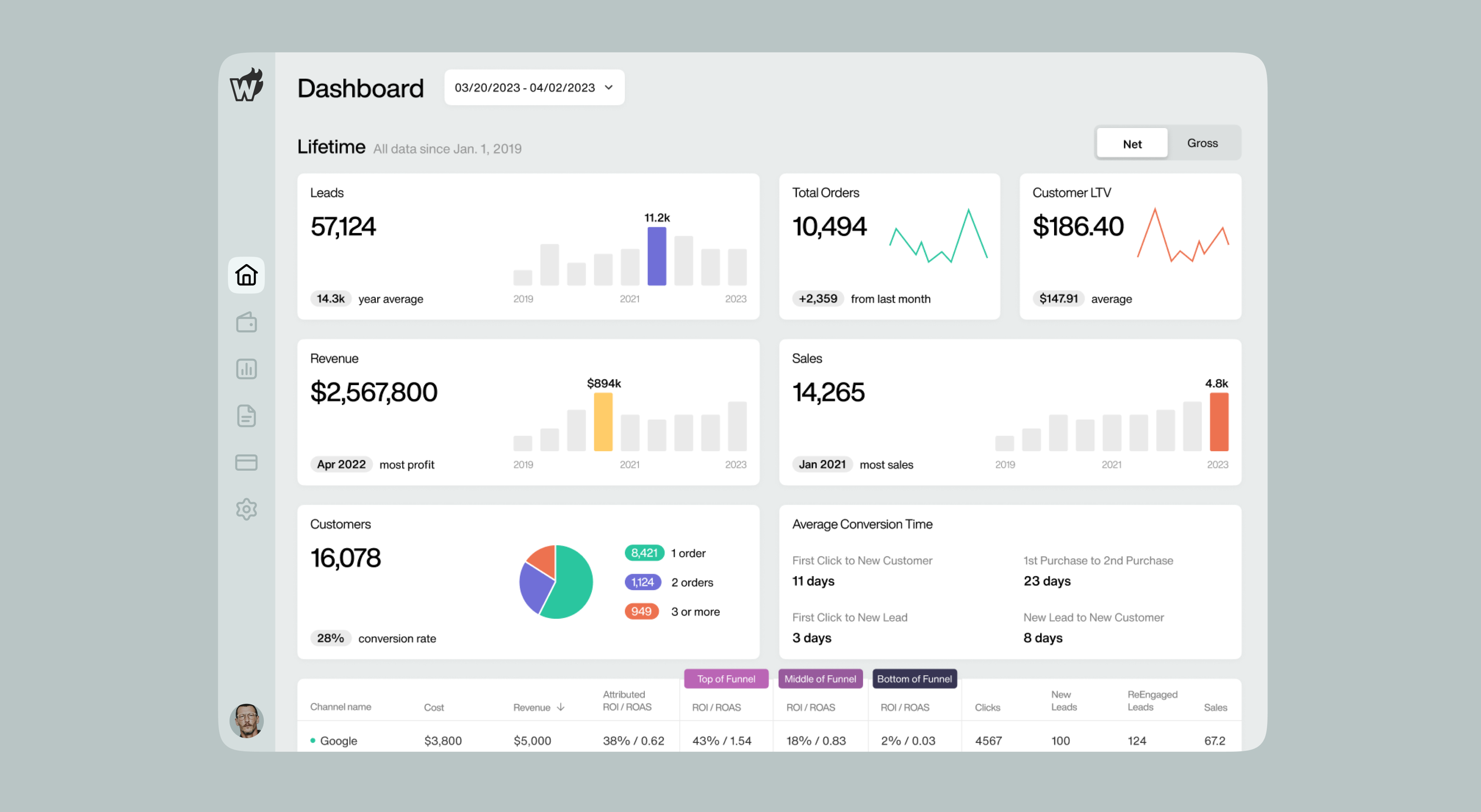Select the Top of Funnel tag
Viewport: 1481px width, 812px height.
[726, 679]
